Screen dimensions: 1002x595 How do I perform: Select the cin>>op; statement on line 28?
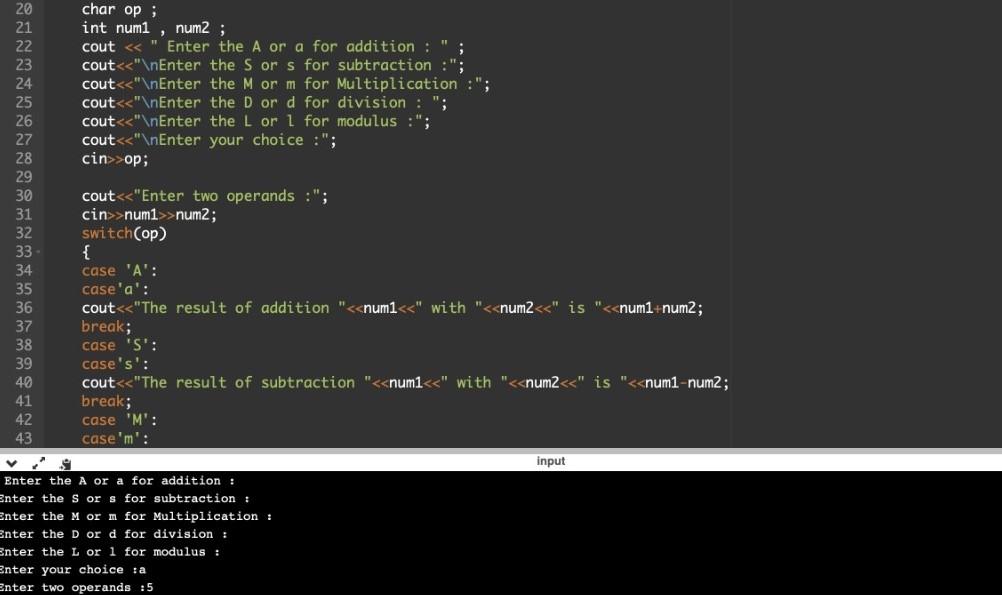113,158
